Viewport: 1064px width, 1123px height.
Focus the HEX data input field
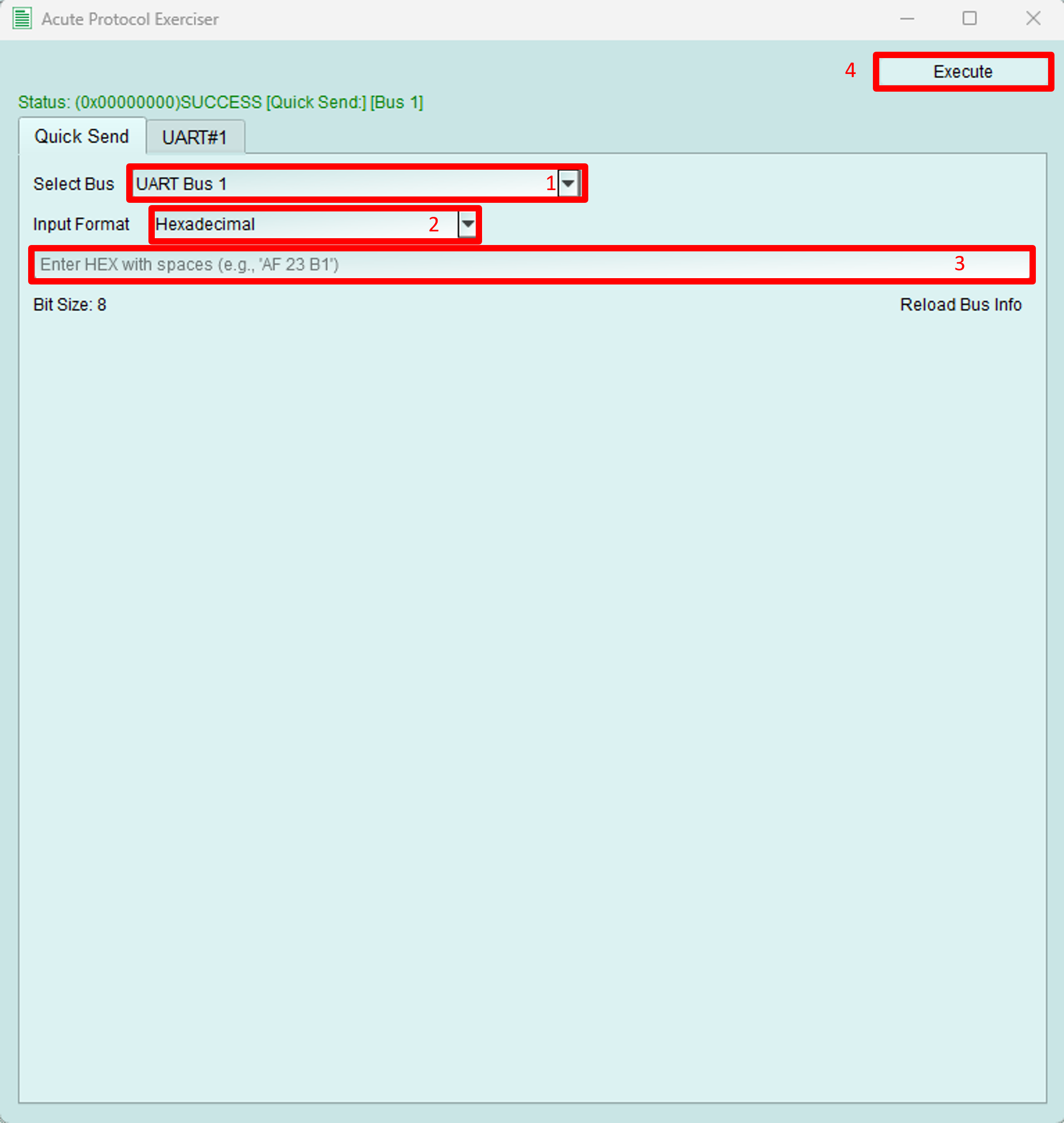click(x=532, y=265)
